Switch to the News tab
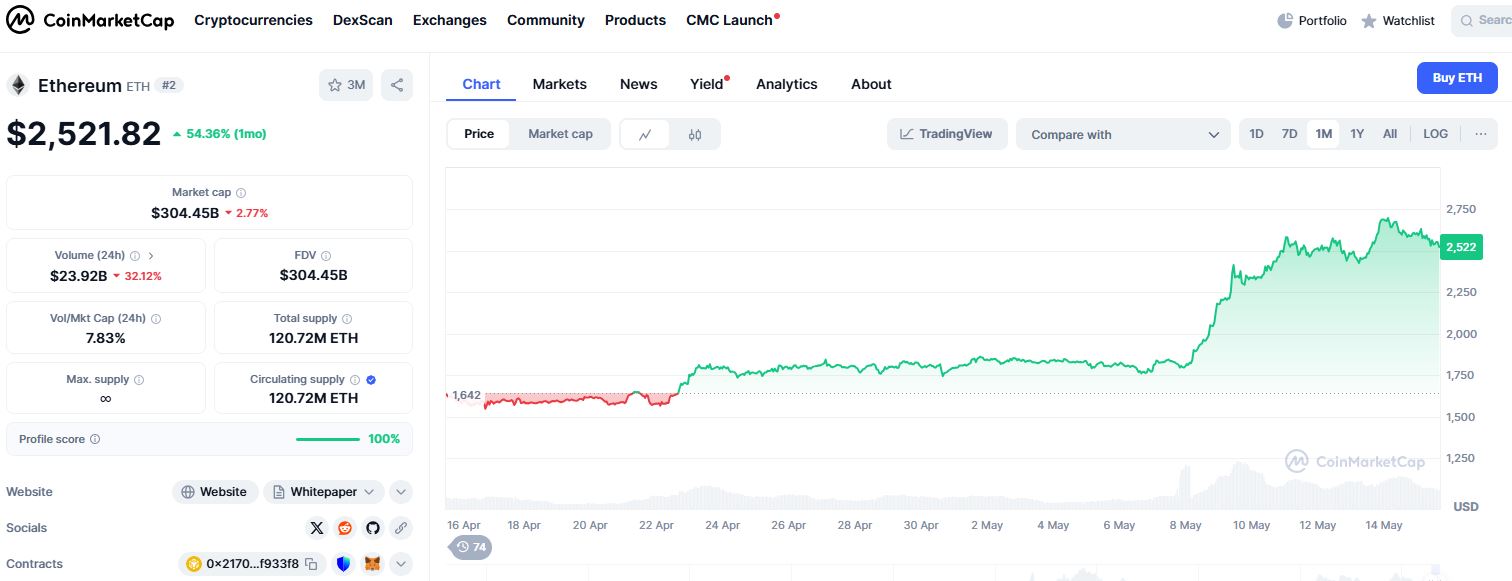The width and height of the screenshot is (1512, 581). (639, 84)
